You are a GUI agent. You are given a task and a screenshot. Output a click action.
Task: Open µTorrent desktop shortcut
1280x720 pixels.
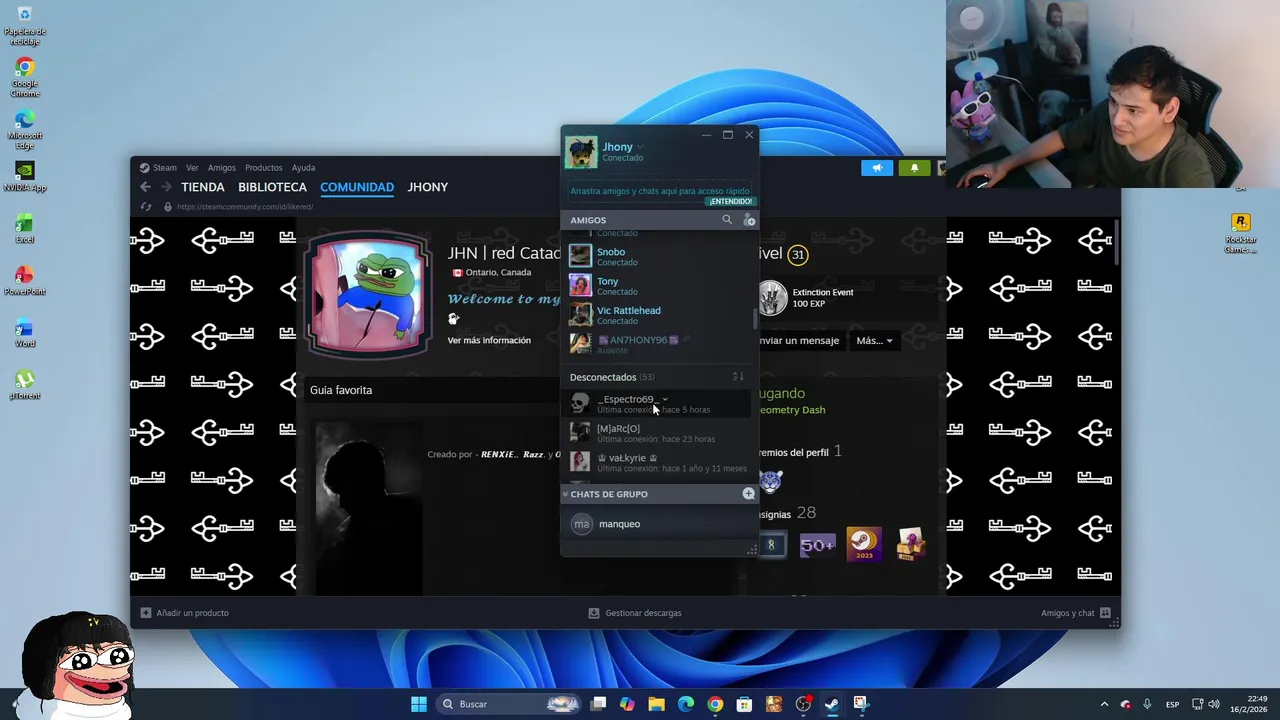click(25, 385)
